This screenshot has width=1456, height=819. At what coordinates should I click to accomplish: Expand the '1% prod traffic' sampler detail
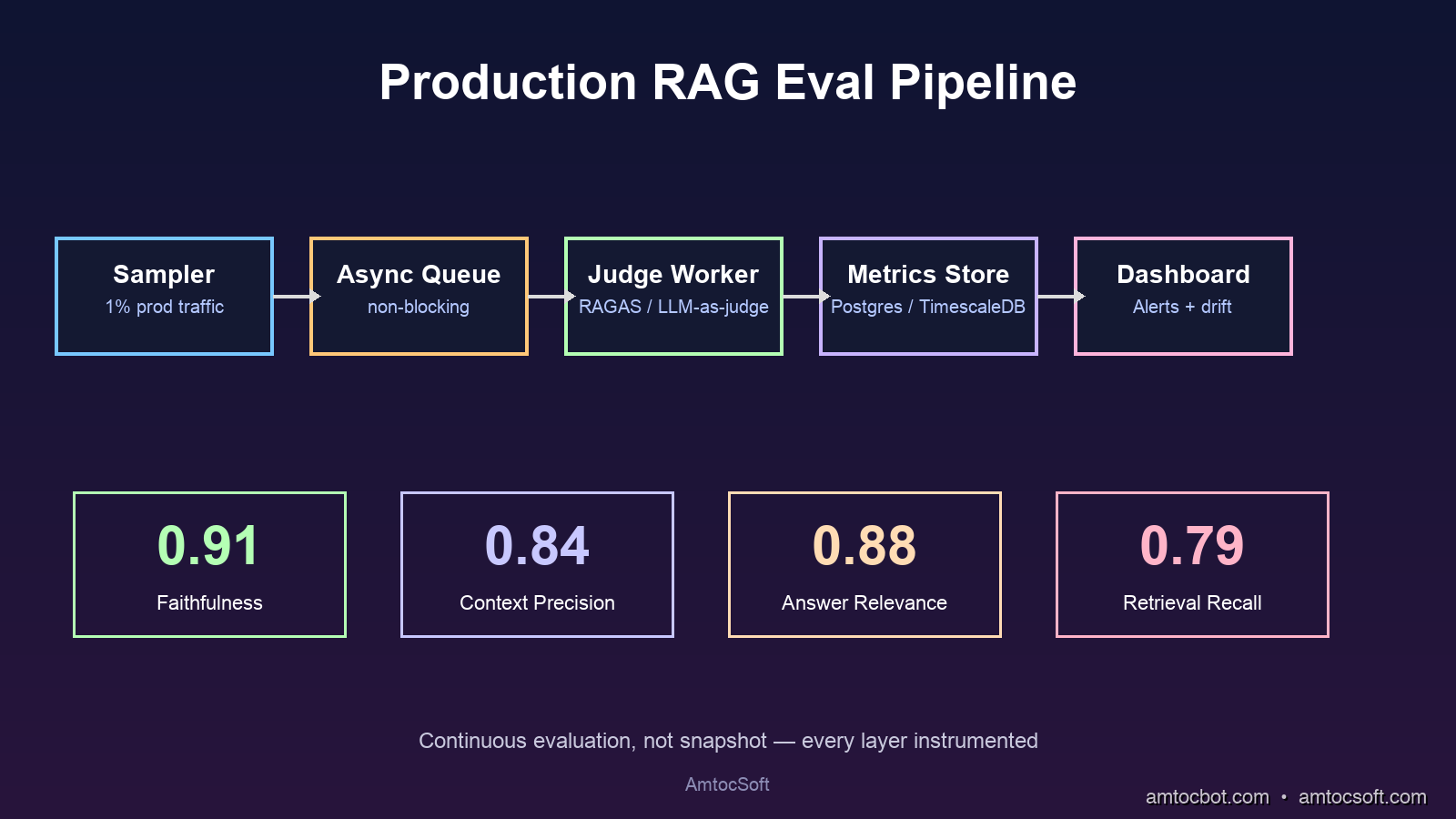tap(164, 307)
